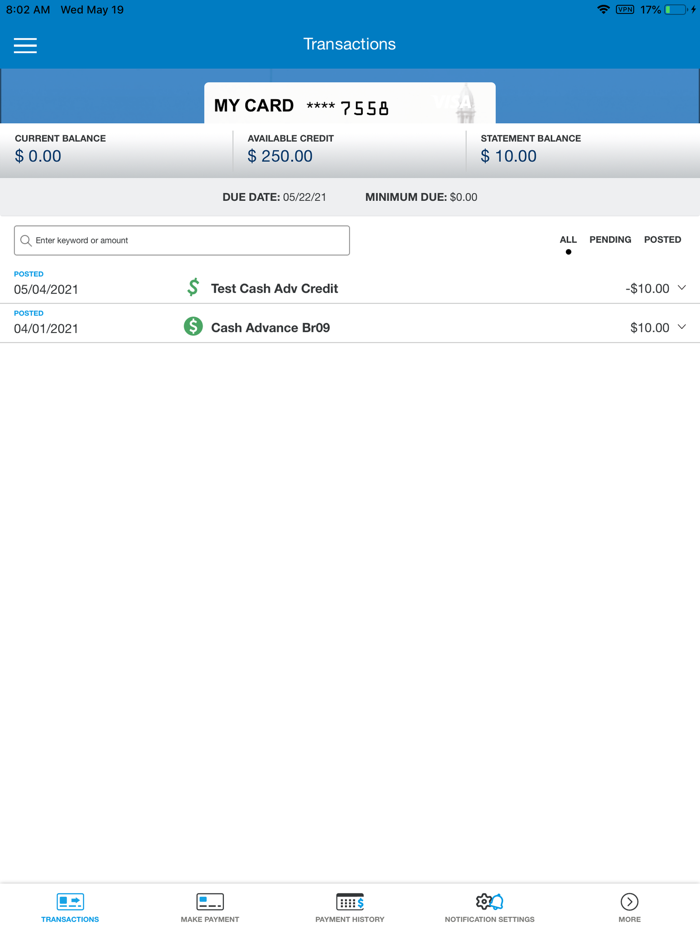Switch to the POSTED filter tab

coord(662,239)
